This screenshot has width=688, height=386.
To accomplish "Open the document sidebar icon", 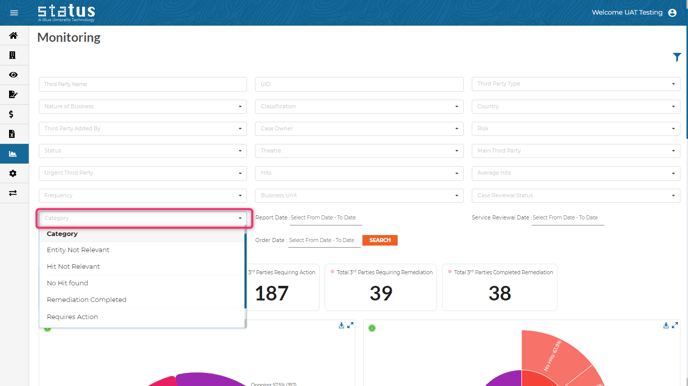I will click(12, 134).
